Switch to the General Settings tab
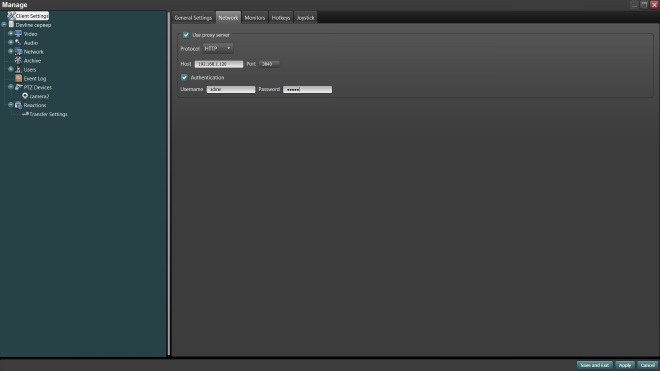This screenshot has height=371, width=660. [193, 18]
